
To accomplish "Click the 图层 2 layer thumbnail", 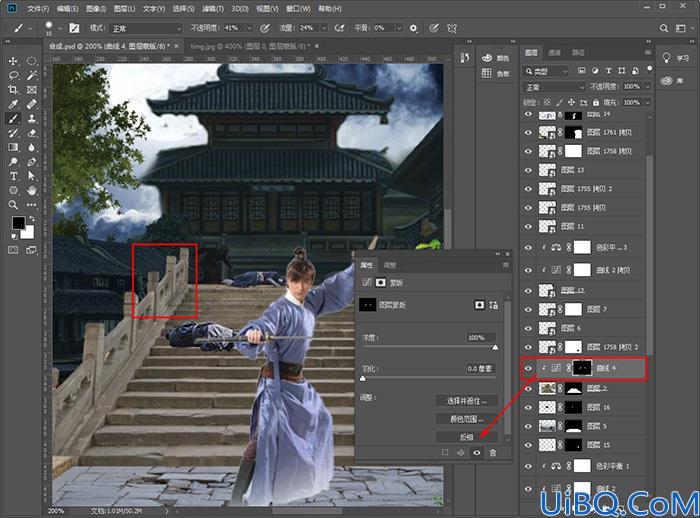I will point(547,388).
